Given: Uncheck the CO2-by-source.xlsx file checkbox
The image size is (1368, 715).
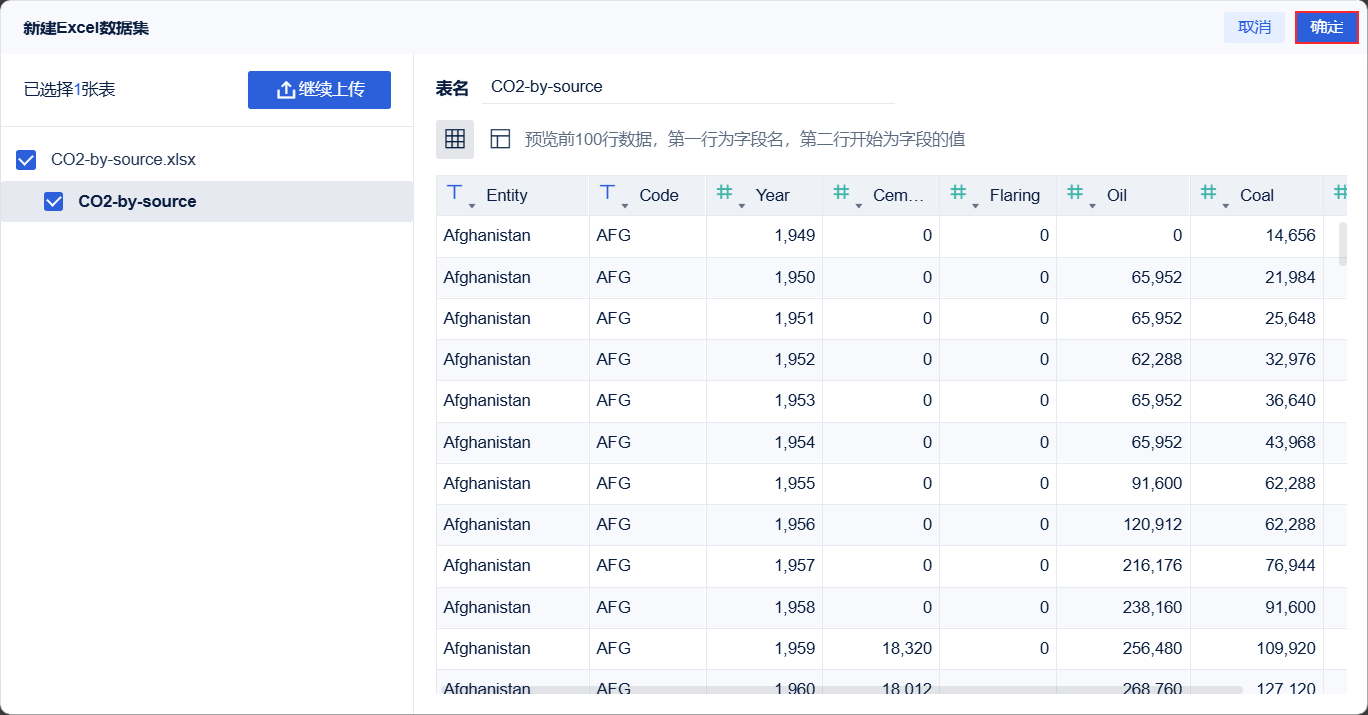Looking at the screenshot, I should click(x=27, y=160).
